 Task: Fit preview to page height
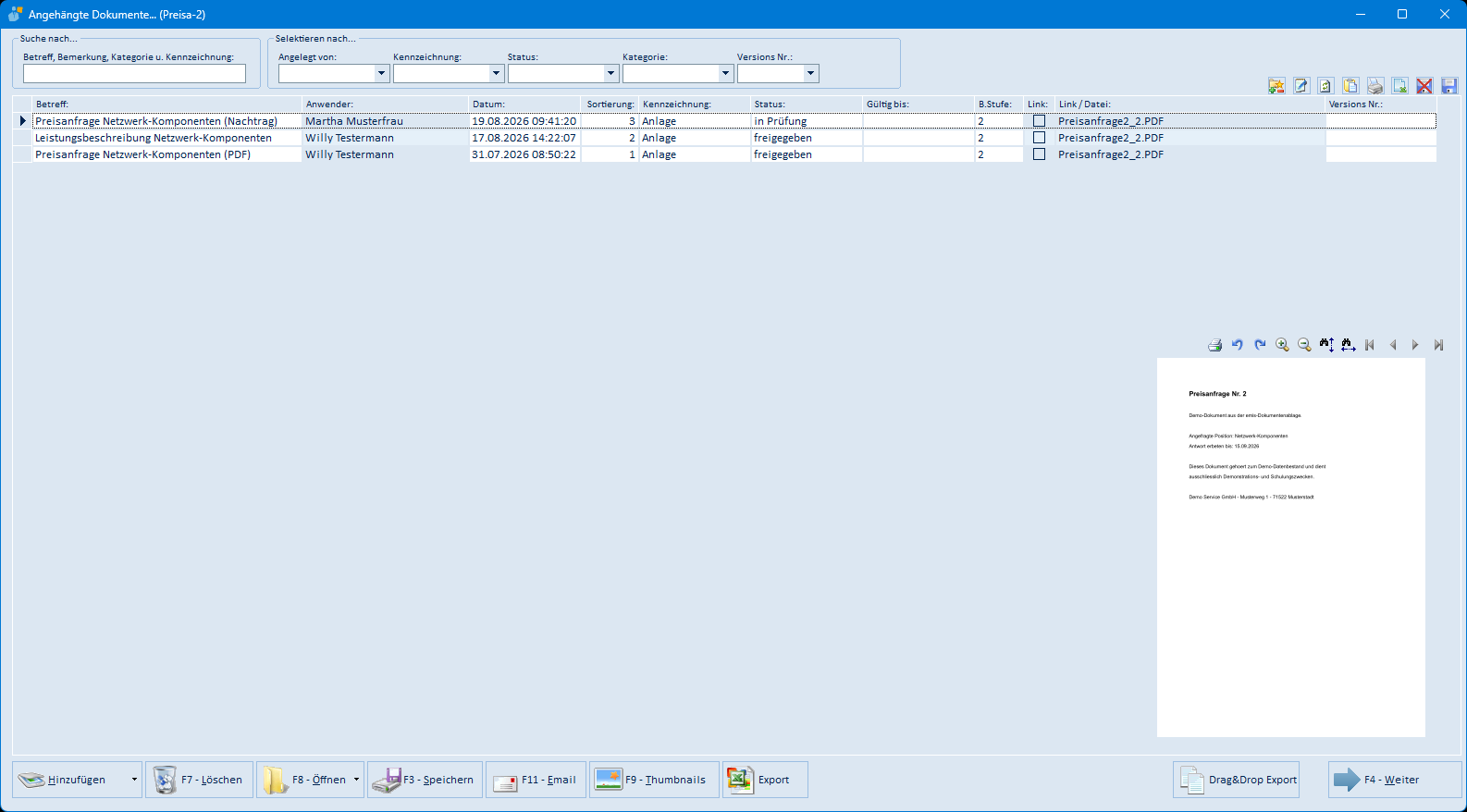coord(1326,345)
